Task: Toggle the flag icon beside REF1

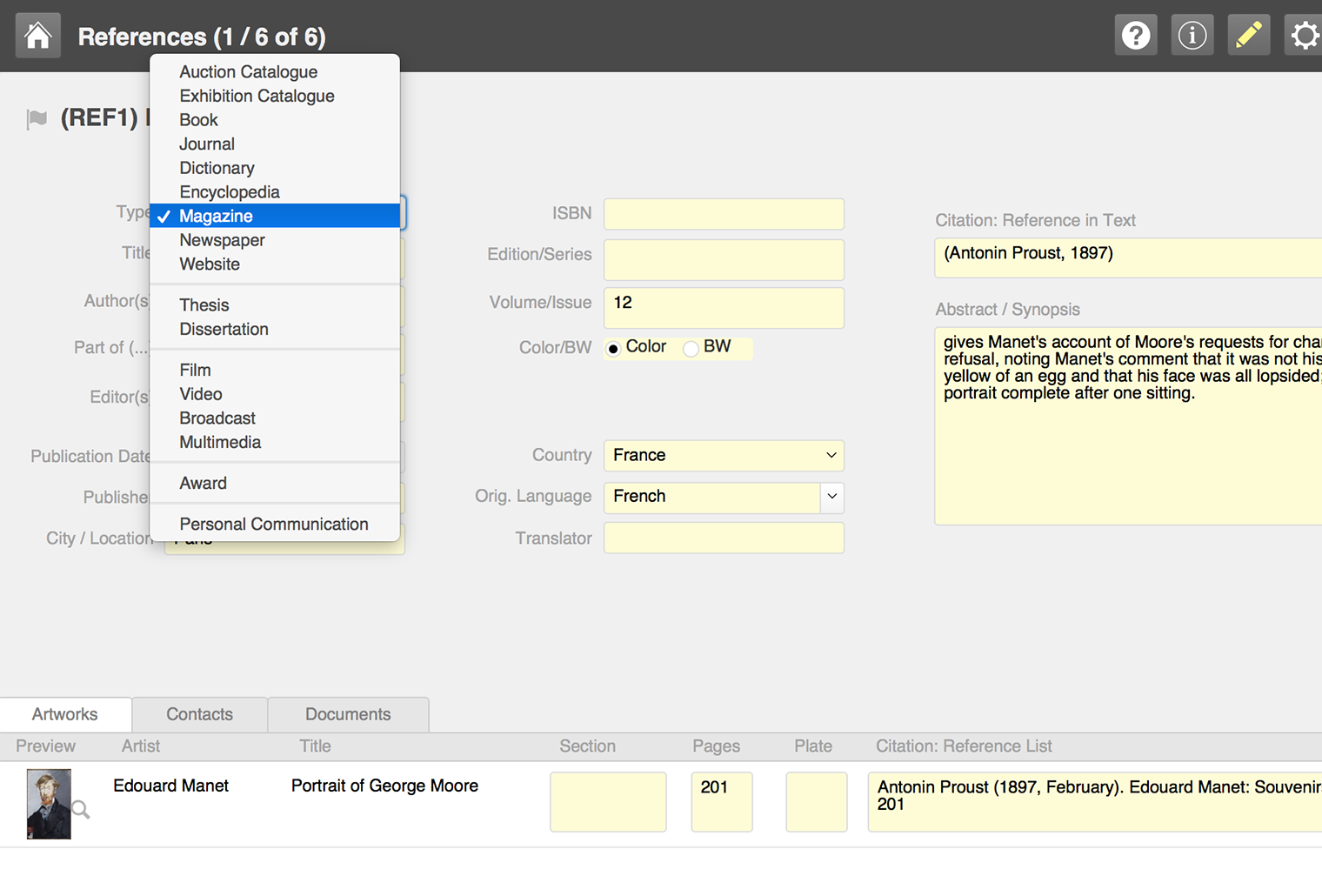Action: click(37, 118)
